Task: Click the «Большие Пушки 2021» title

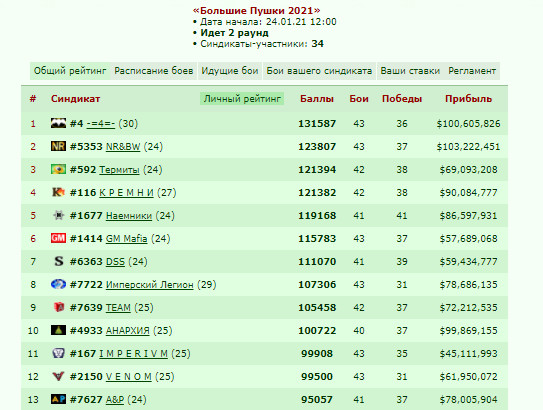Action: (257, 11)
